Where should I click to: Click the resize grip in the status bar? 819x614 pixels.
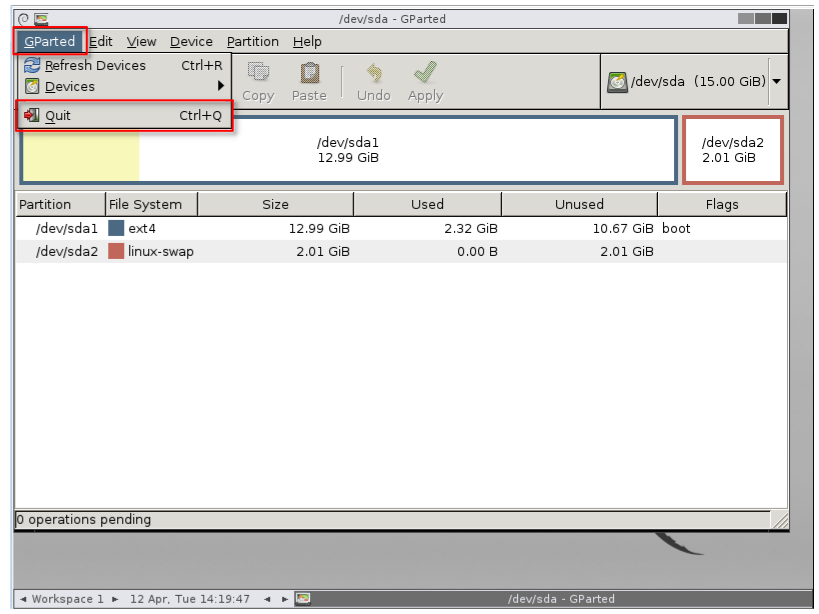click(x=780, y=521)
